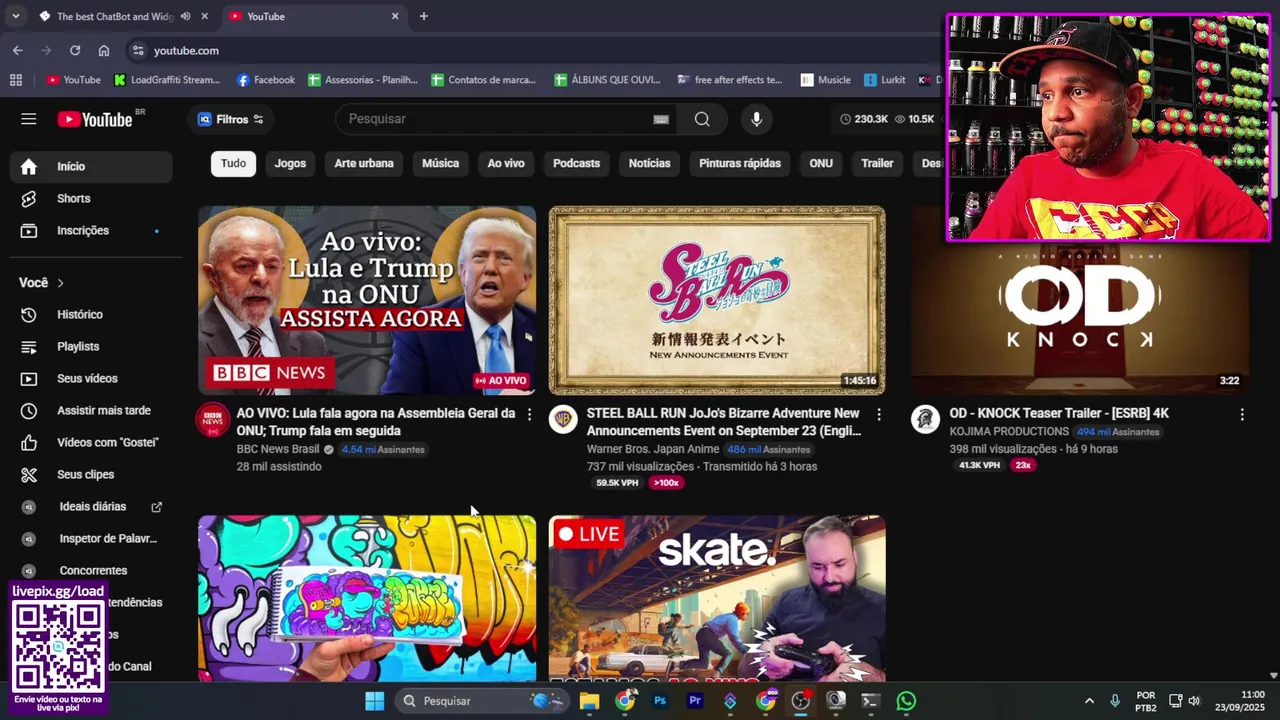Open Seus vídeos in the sidebar
1280x720 pixels.
[91, 379]
